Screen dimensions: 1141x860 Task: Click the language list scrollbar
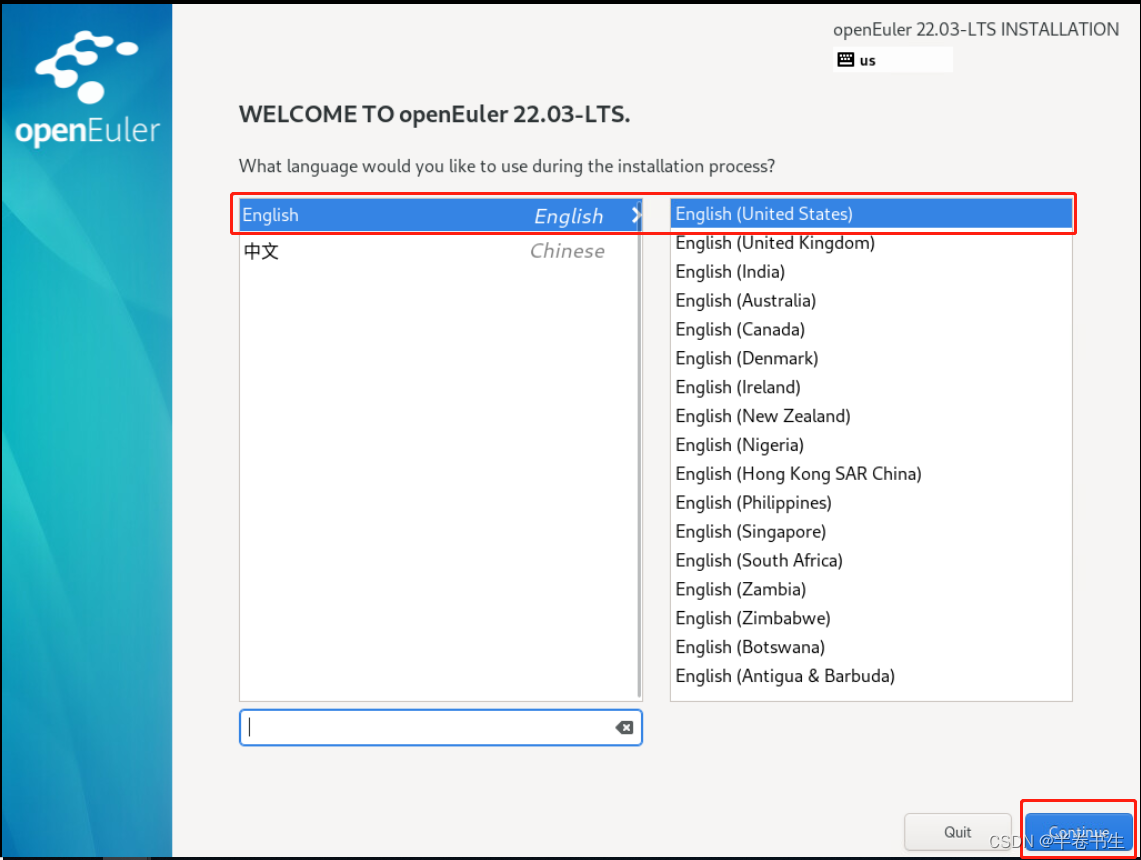click(638, 450)
